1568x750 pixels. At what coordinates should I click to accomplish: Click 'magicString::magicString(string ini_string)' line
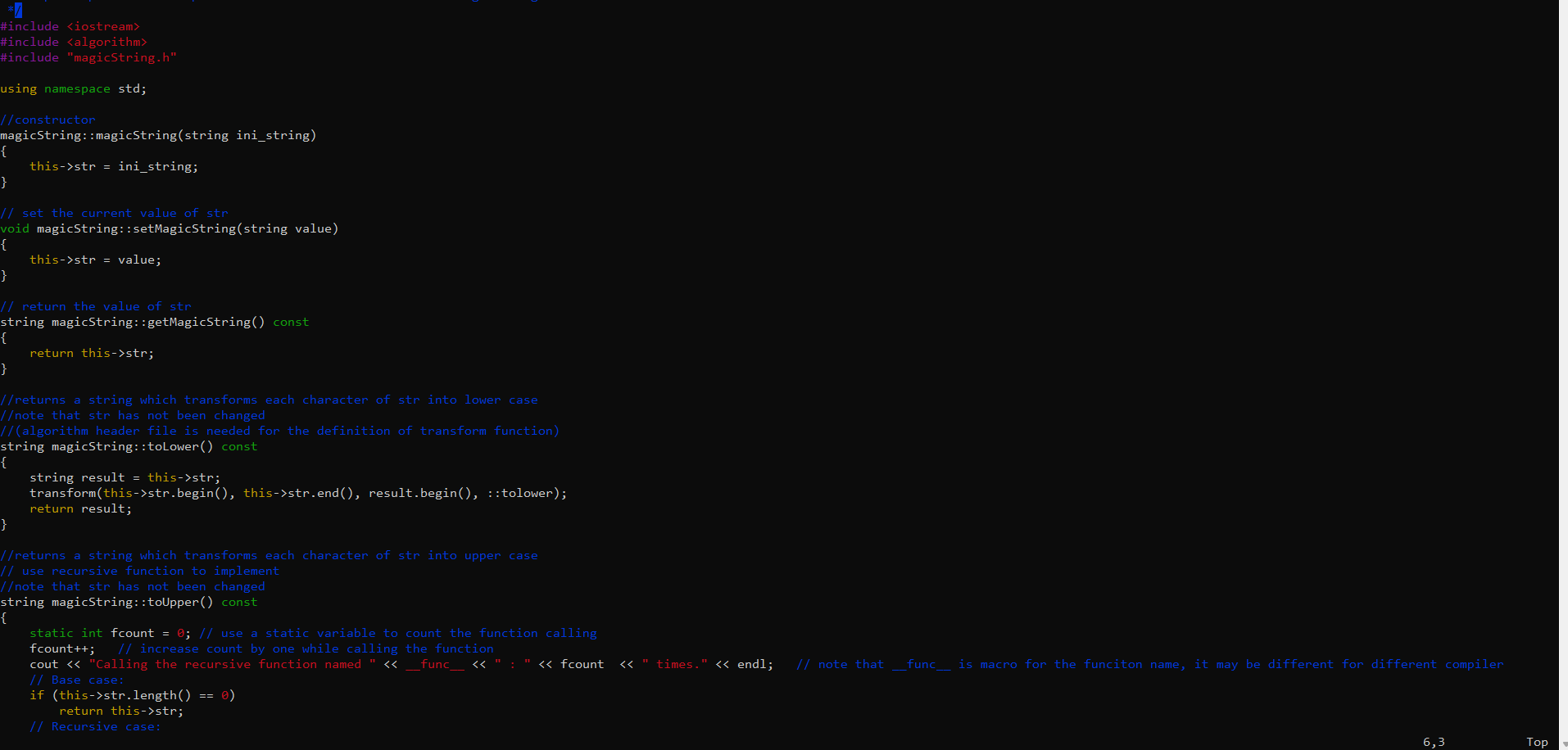(158, 135)
